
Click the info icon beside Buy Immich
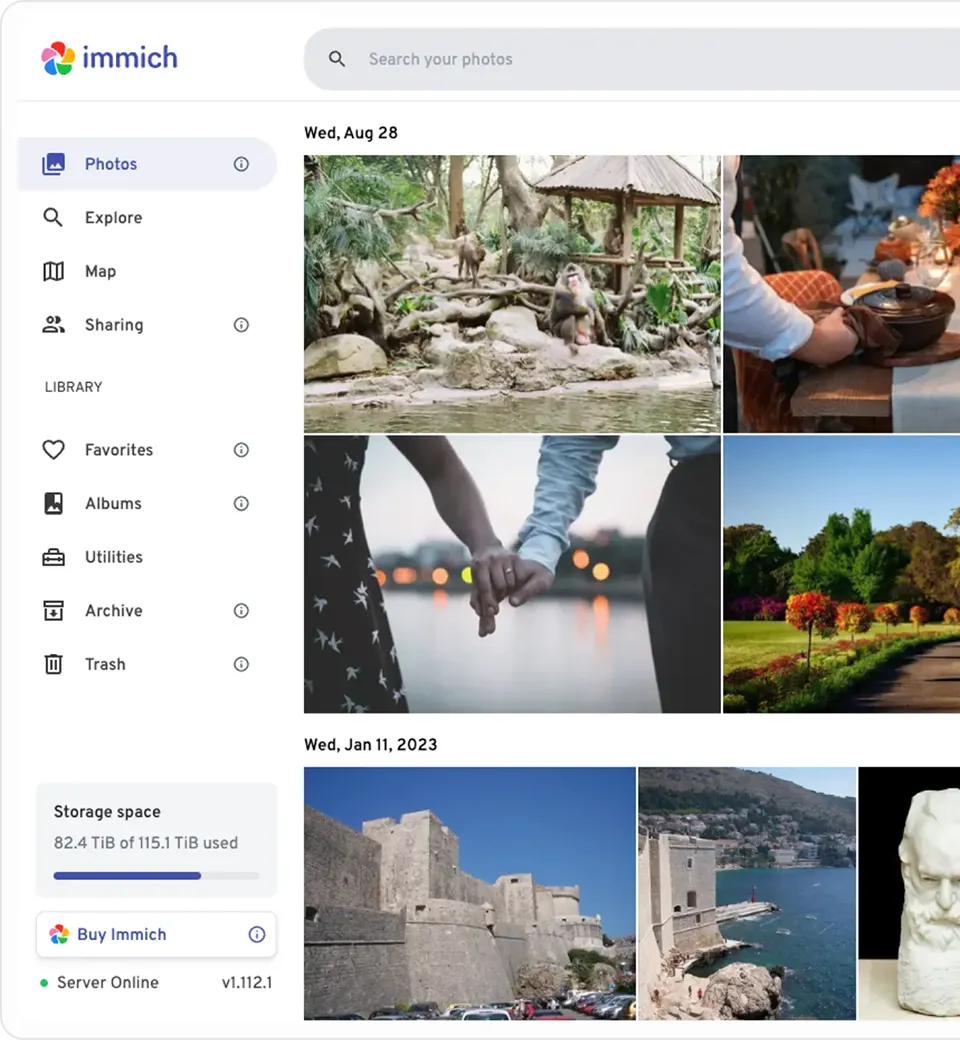click(258, 934)
